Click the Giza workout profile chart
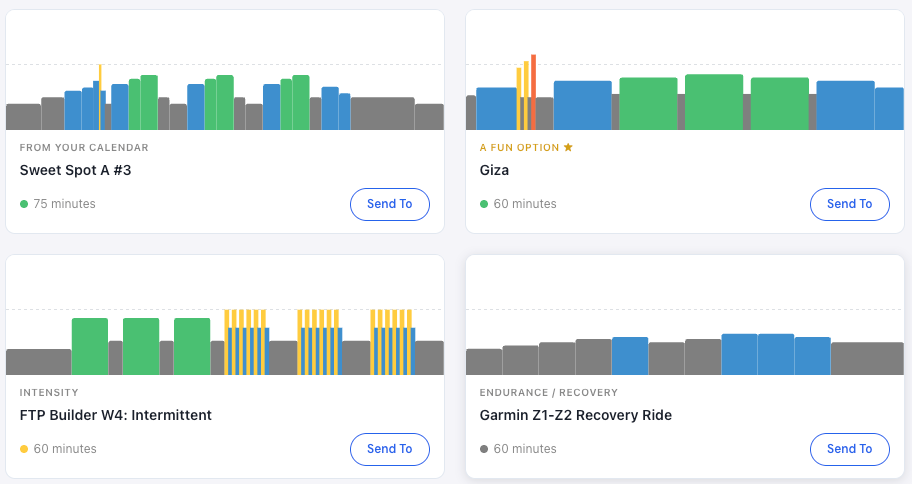Screen dimensions: 912x484 (685, 100)
